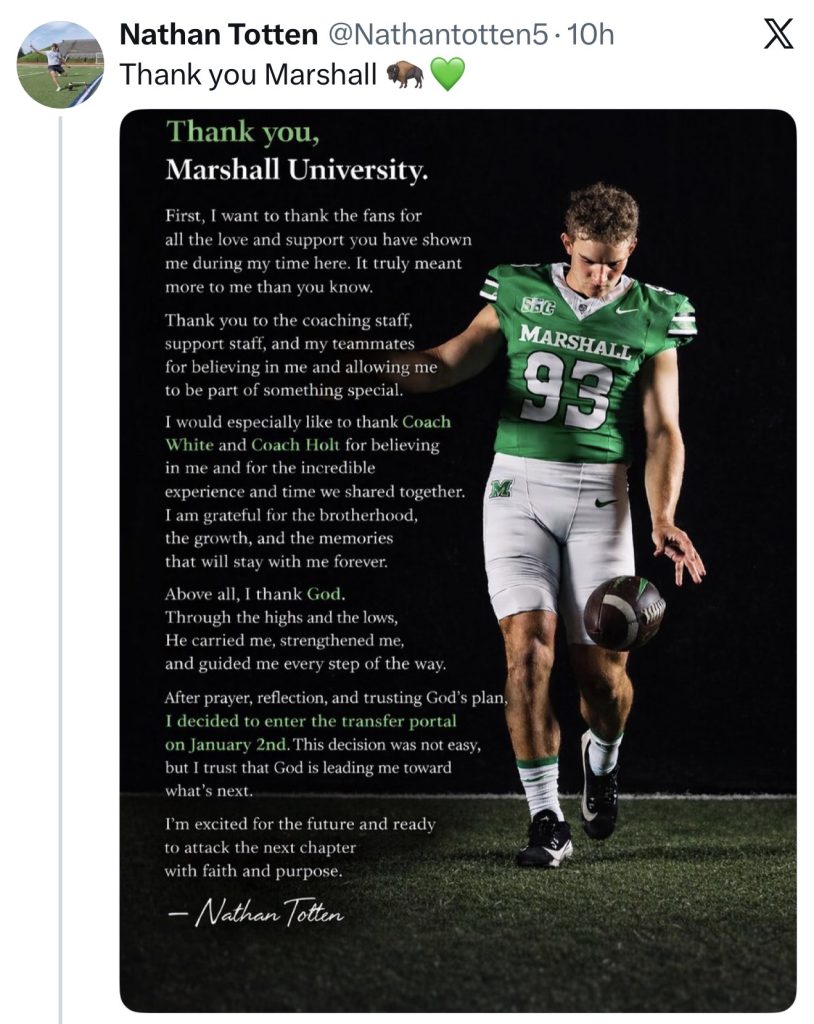The height and width of the screenshot is (1024, 814).
Task: Open Nathan Totten's profile avatar
Action: coord(60,65)
